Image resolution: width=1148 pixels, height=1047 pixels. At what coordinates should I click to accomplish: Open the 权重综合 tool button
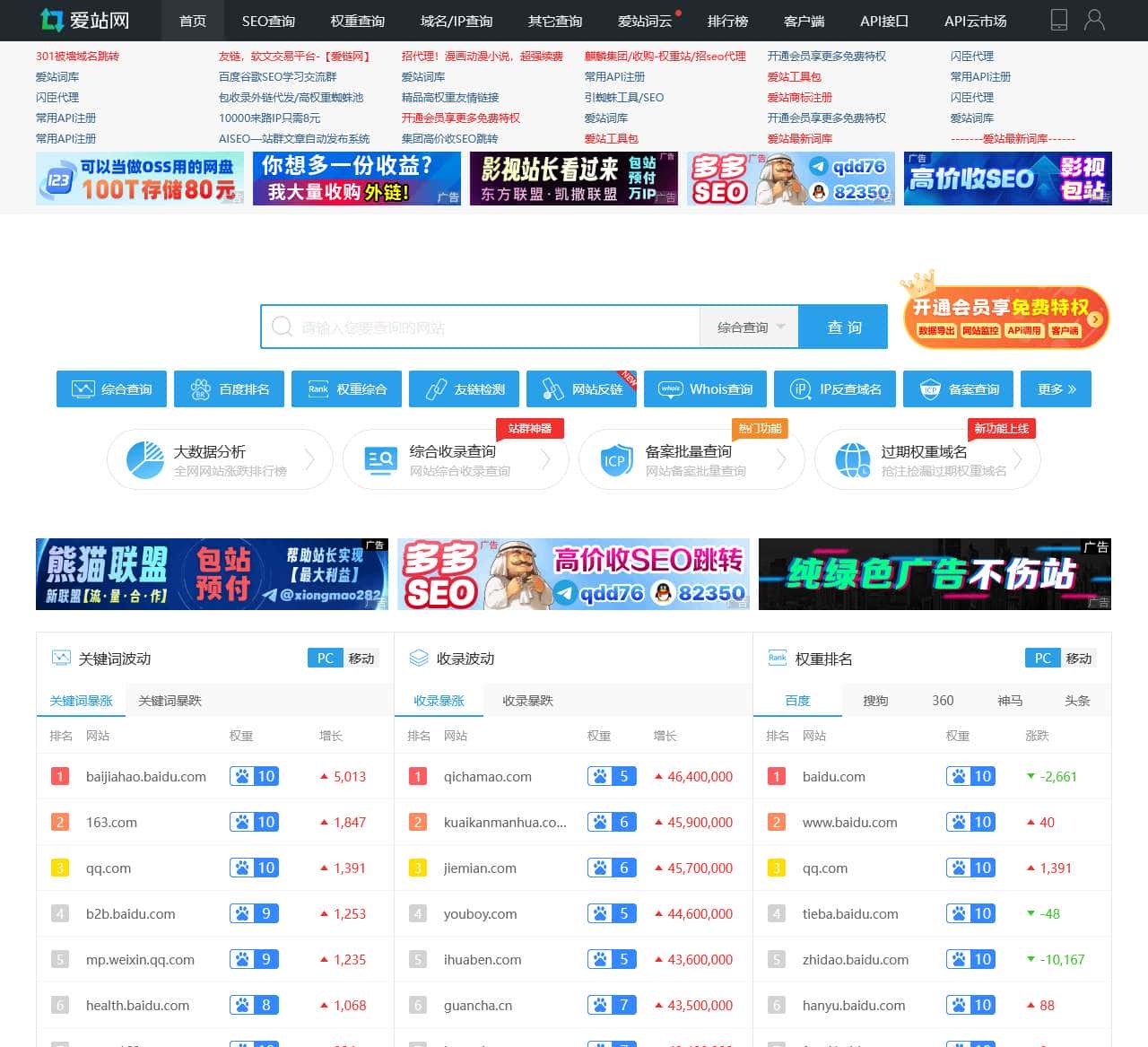[346, 388]
